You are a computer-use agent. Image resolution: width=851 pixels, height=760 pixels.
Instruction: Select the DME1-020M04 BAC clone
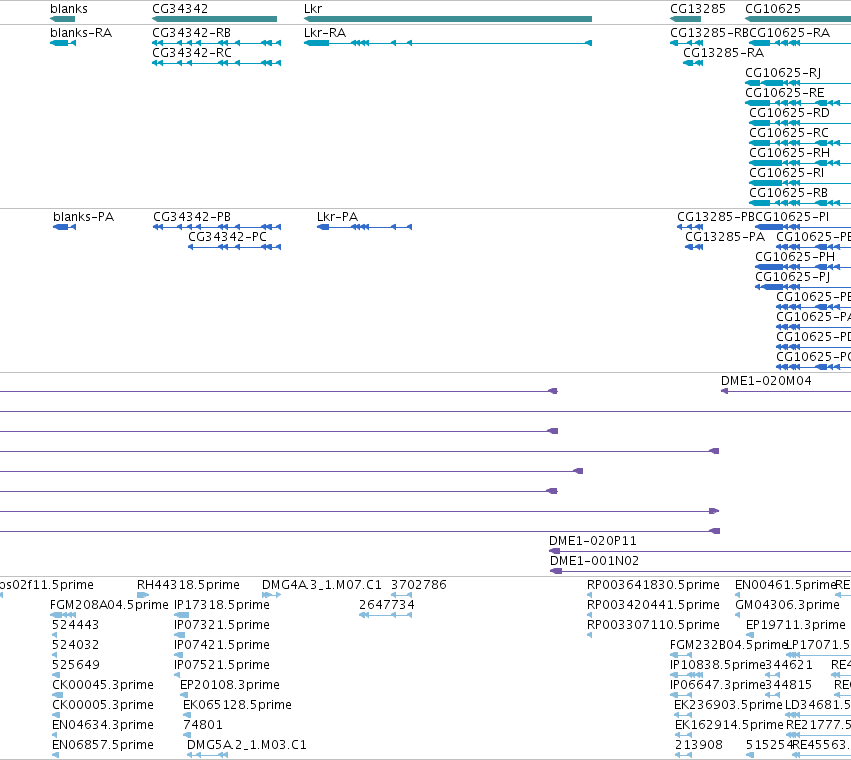pos(786,391)
